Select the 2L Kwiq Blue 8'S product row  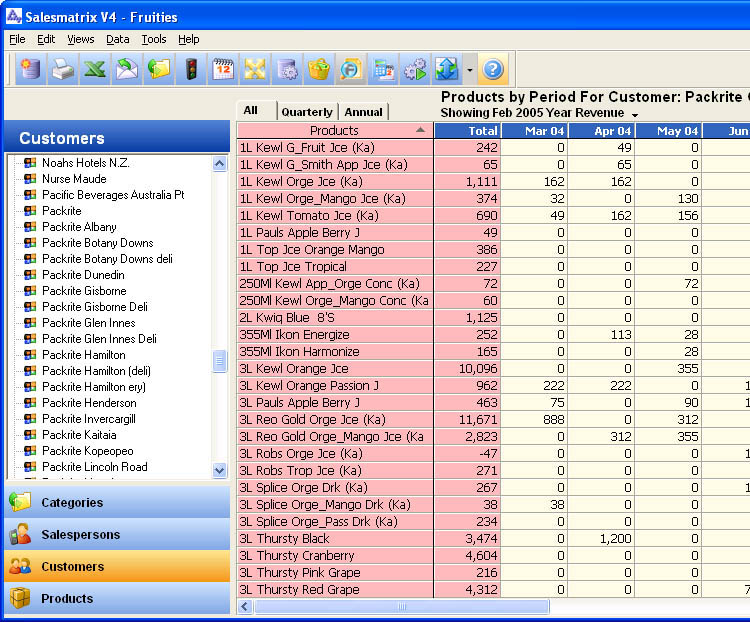tap(335, 318)
